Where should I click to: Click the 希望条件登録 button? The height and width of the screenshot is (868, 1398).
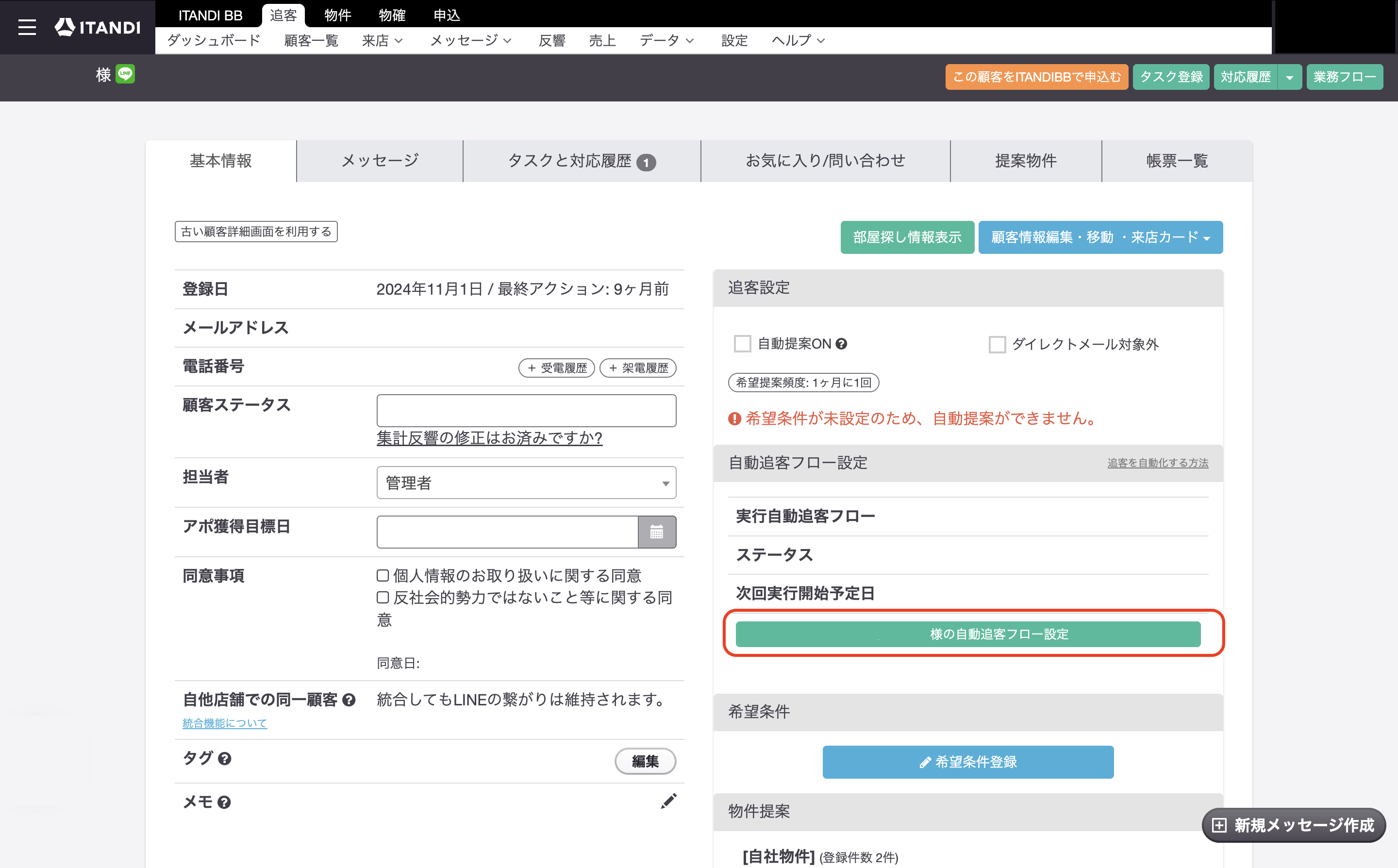[967, 762]
